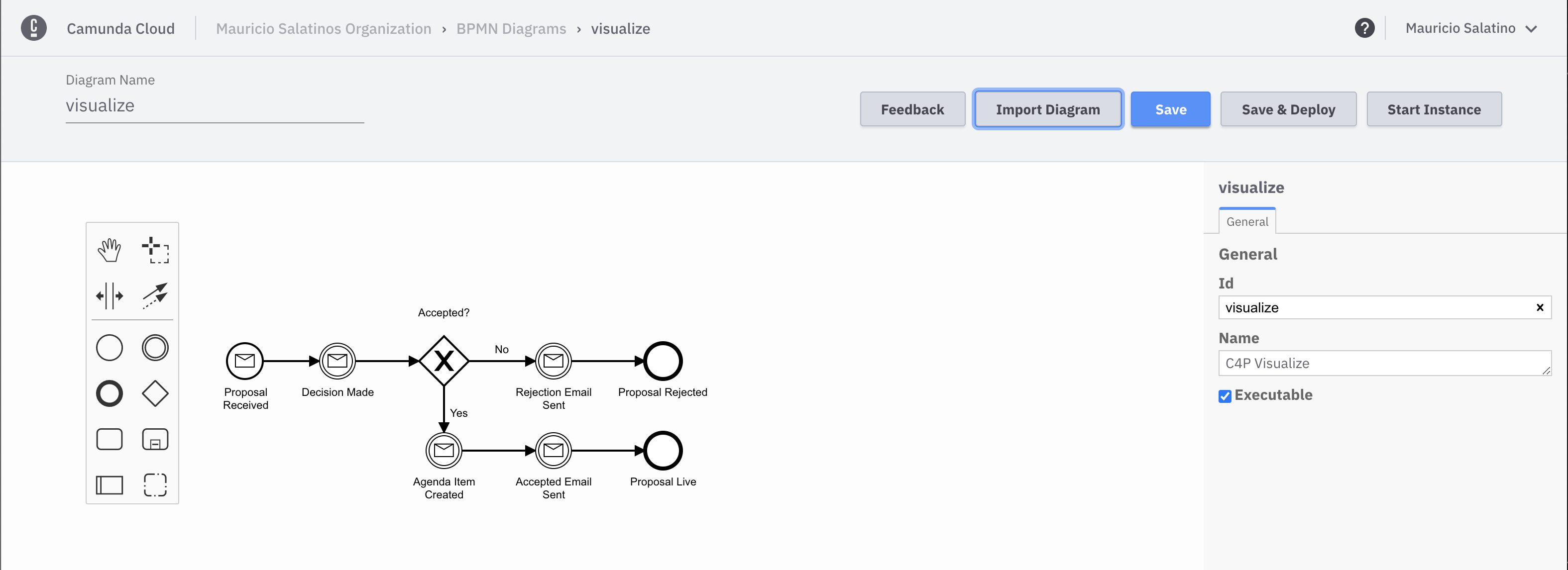The image size is (1568, 570).
Task: Click the intermediate event circle icon
Action: tap(154, 348)
